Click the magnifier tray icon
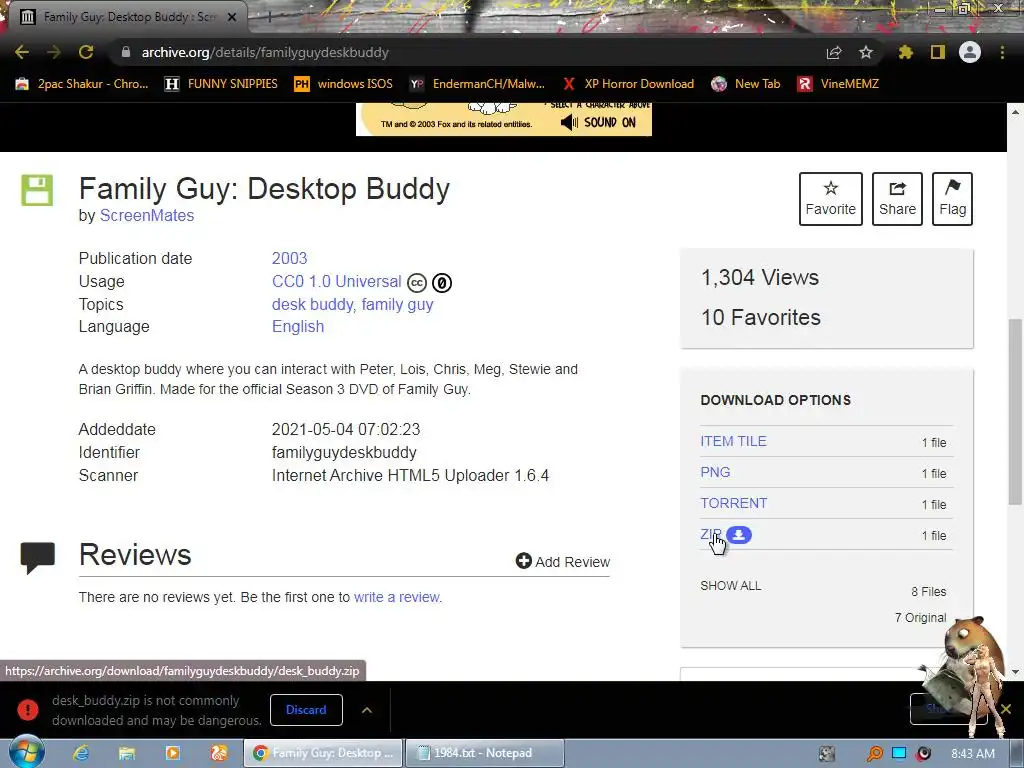This screenshot has width=1024, height=768. coord(874,754)
